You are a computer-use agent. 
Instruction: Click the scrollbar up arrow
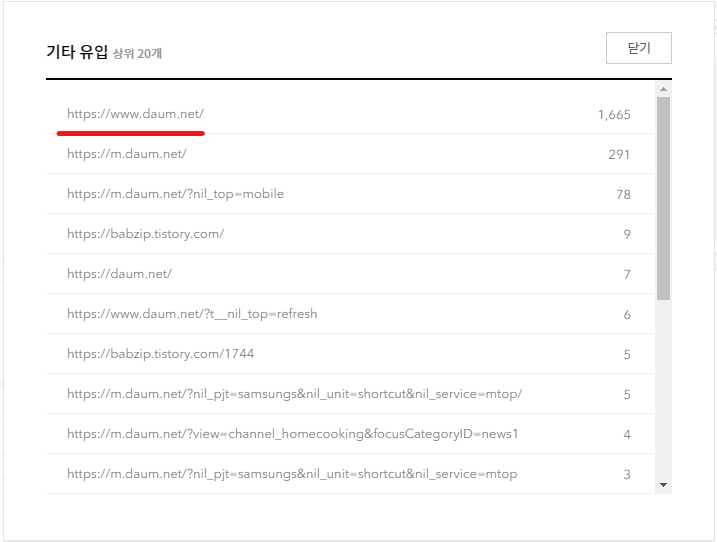(663, 89)
